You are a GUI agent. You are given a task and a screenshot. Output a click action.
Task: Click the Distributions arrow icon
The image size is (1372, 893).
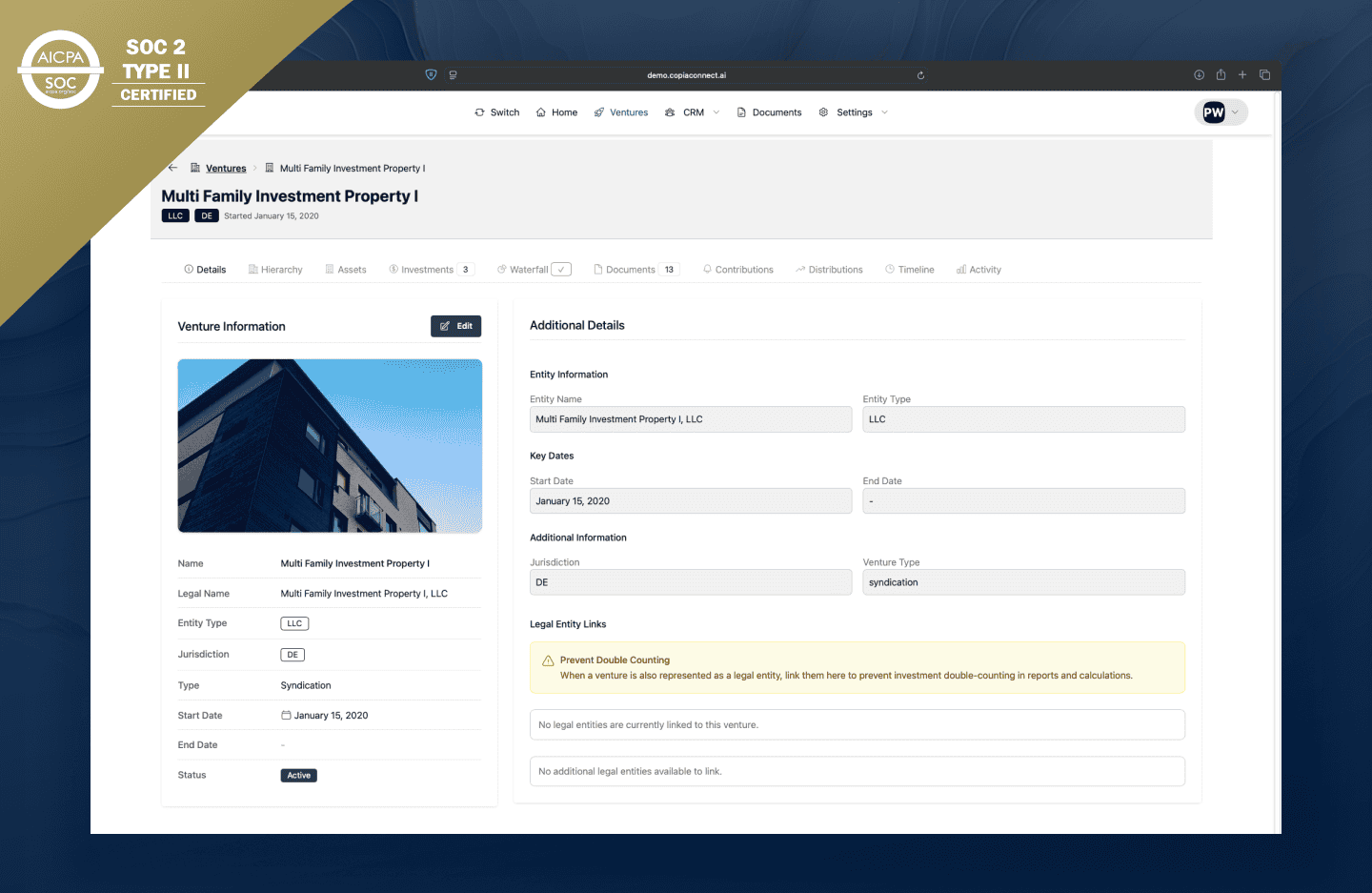click(x=798, y=269)
